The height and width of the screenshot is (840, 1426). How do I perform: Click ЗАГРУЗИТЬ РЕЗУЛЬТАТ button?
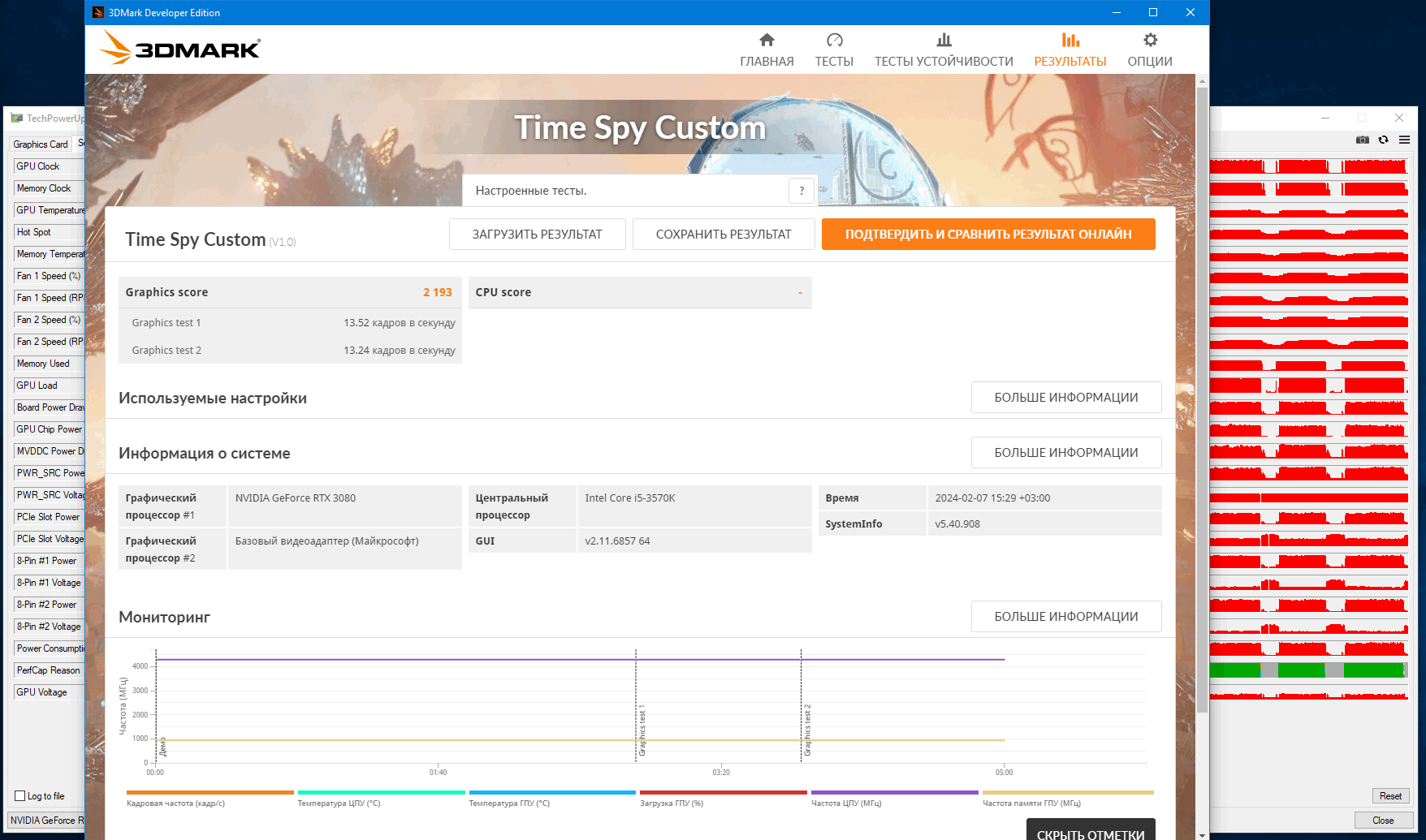[x=538, y=235]
